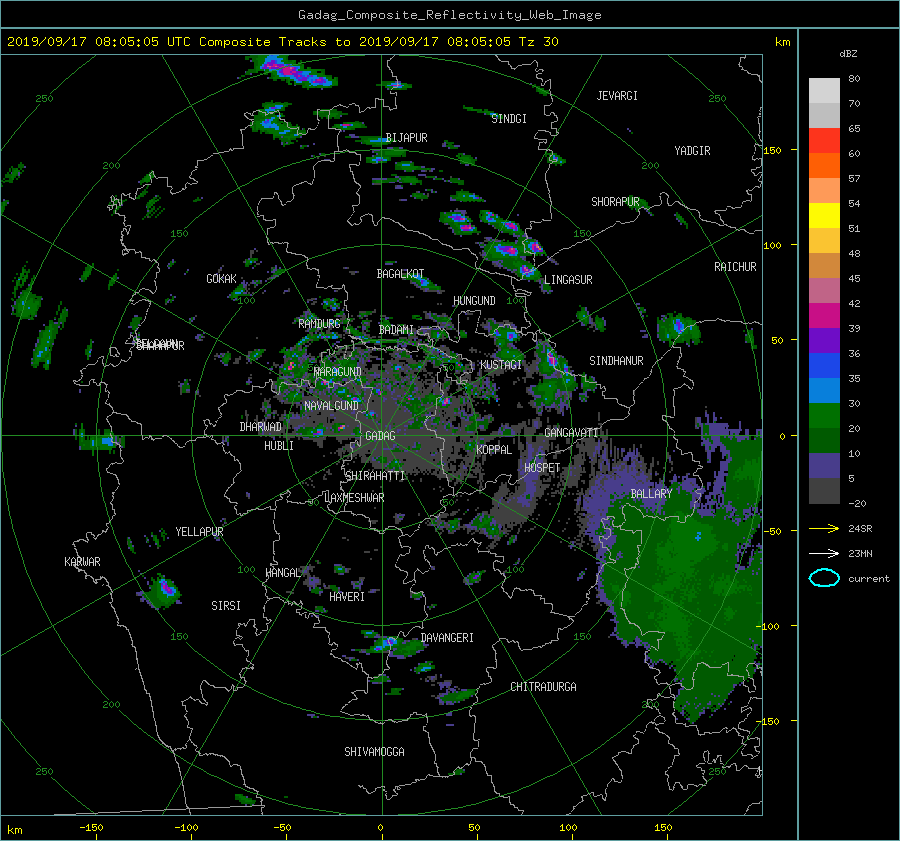Select the magenta swatch in dBZ legend
The height and width of the screenshot is (841, 900).
(824, 315)
